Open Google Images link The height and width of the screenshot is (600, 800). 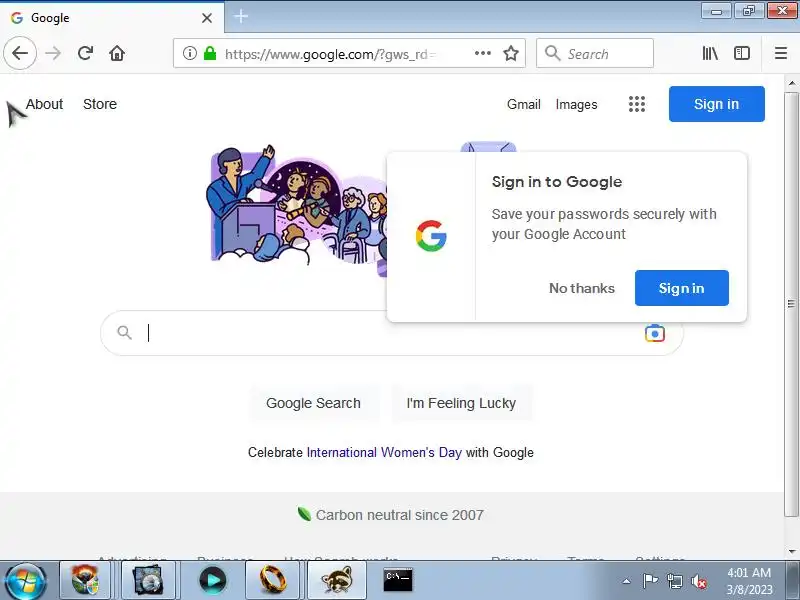[x=576, y=104]
